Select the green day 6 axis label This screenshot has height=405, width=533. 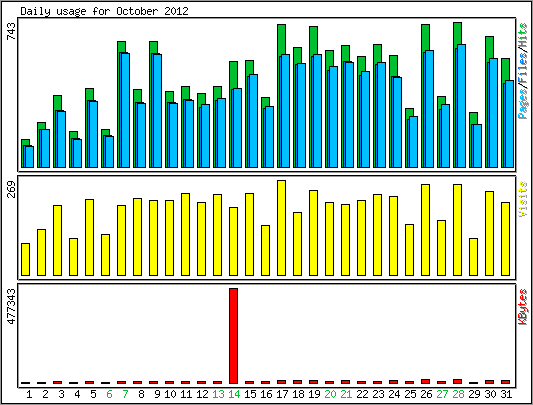pyautogui.click(x=109, y=394)
